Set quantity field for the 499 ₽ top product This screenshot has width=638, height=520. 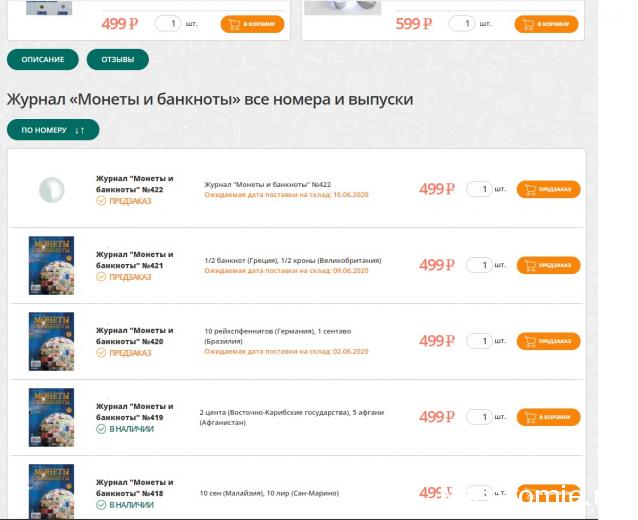[168, 24]
